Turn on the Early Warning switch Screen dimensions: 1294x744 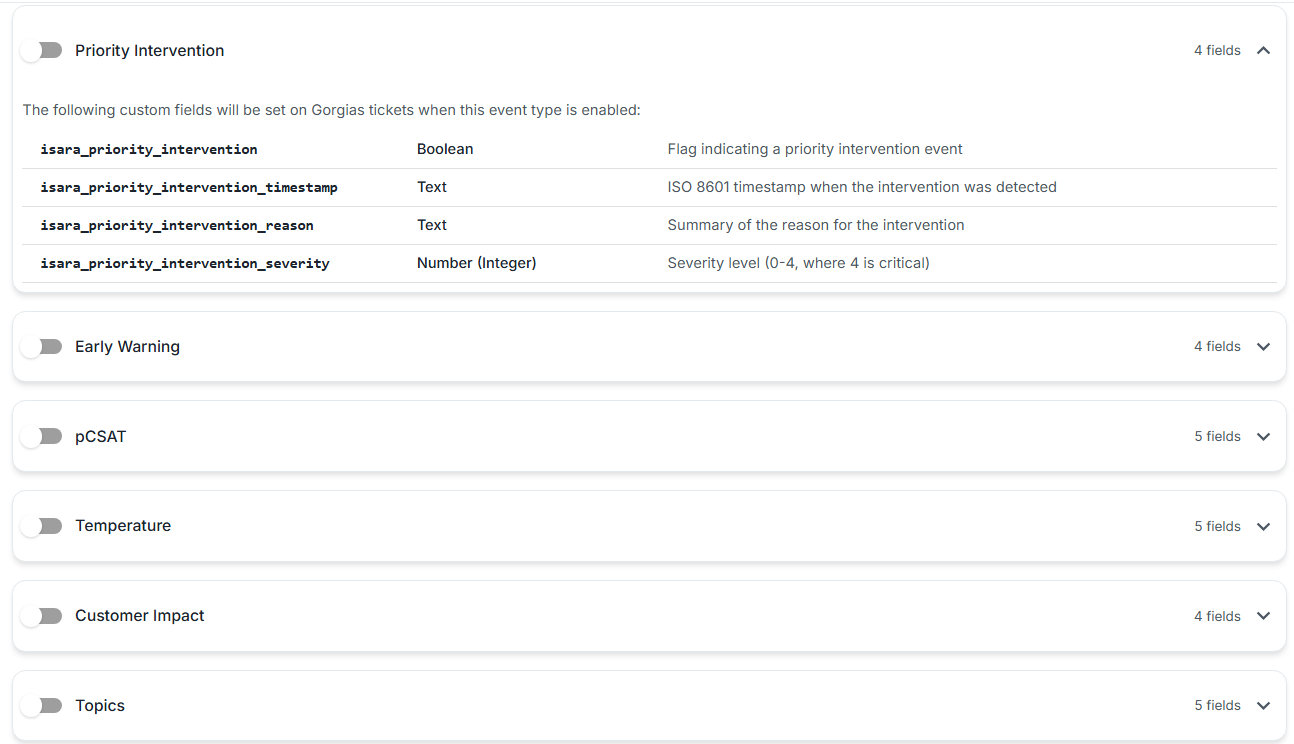click(42, 346)
